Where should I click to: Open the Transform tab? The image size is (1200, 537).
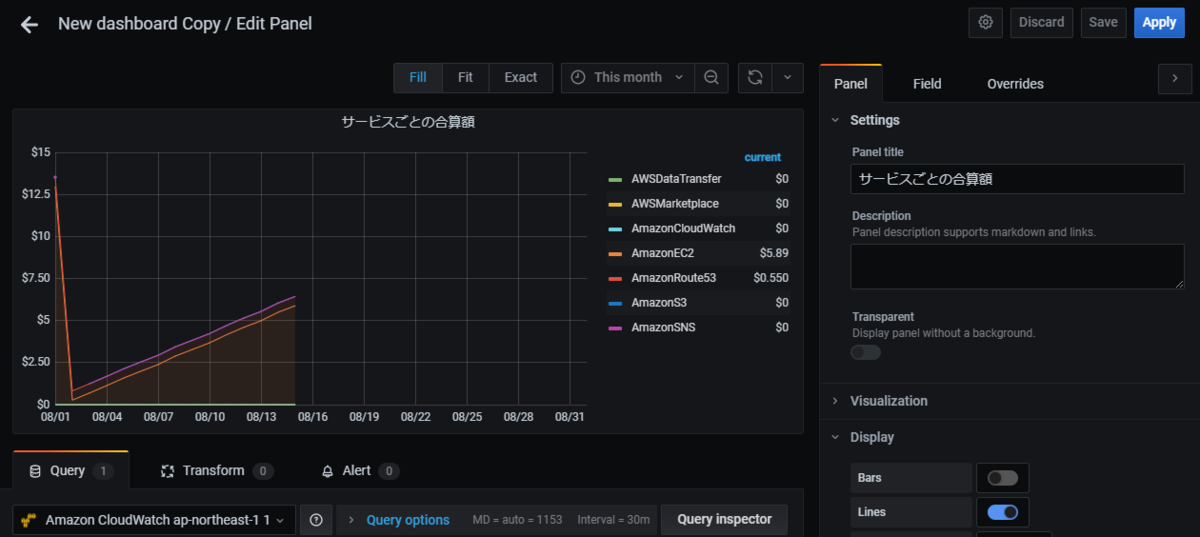(216, 470)
